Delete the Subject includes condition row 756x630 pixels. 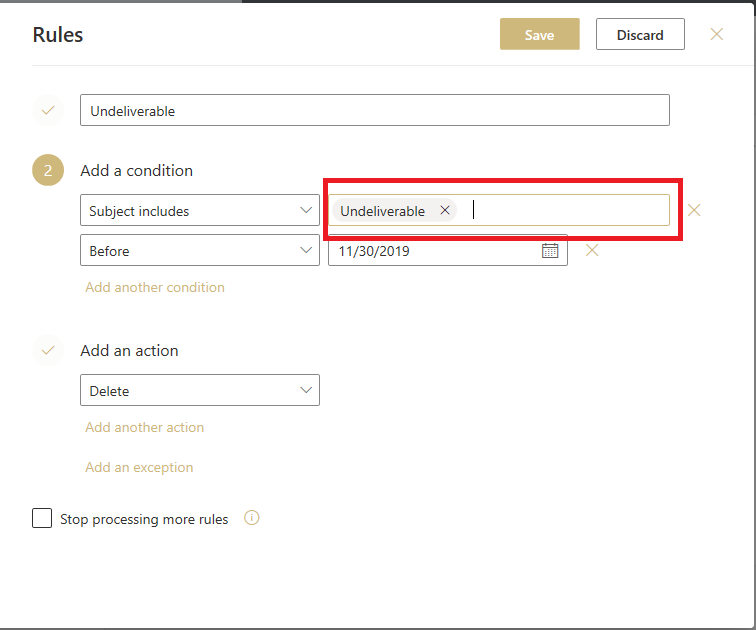tap(694, 210)
